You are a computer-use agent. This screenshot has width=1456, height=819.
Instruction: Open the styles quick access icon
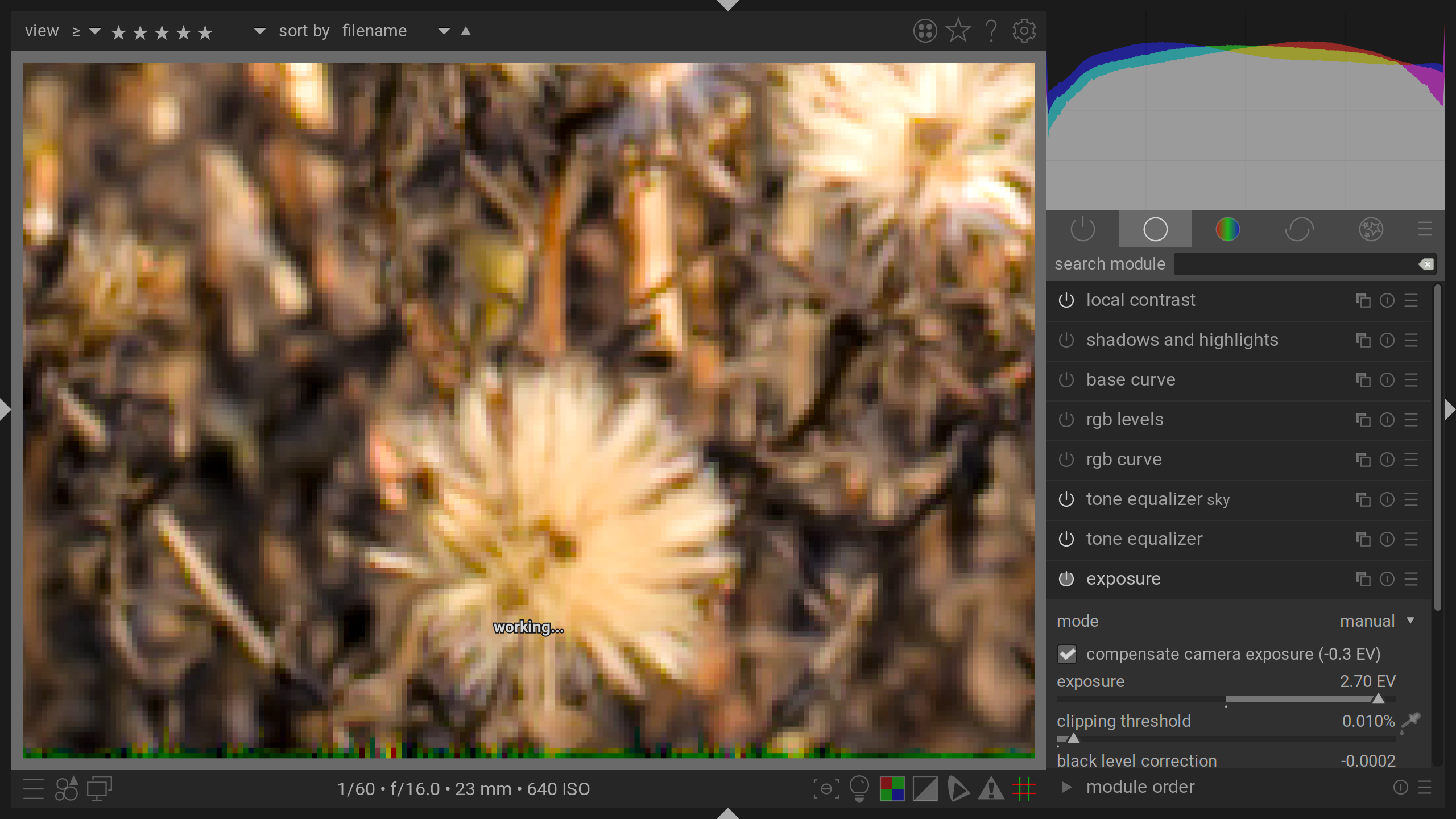[67, 789]
